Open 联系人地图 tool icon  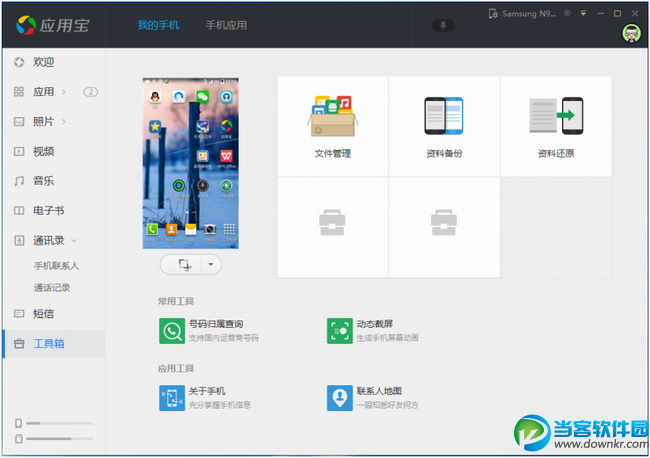[x=340, y=398]
